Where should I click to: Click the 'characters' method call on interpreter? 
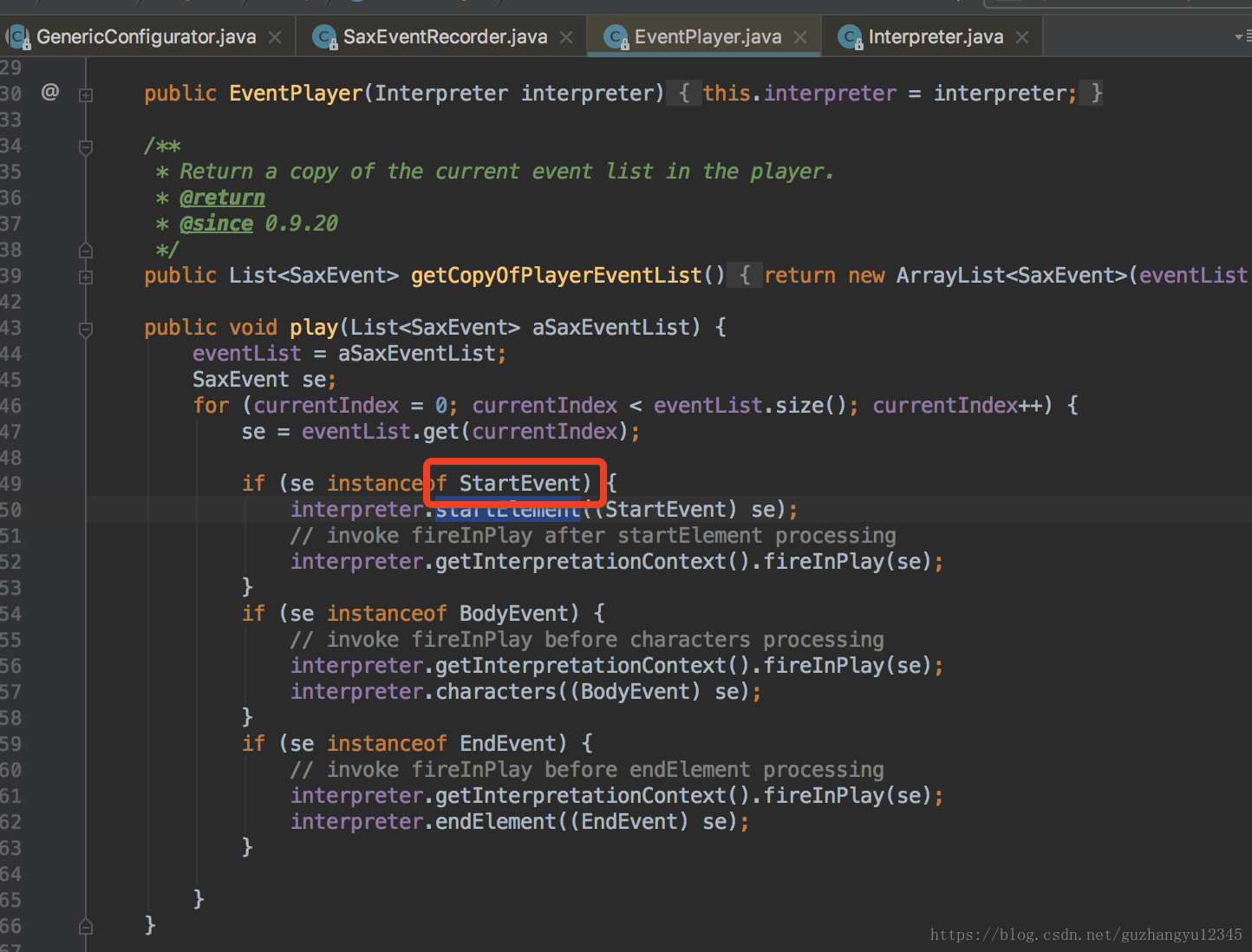pos(495,692)
